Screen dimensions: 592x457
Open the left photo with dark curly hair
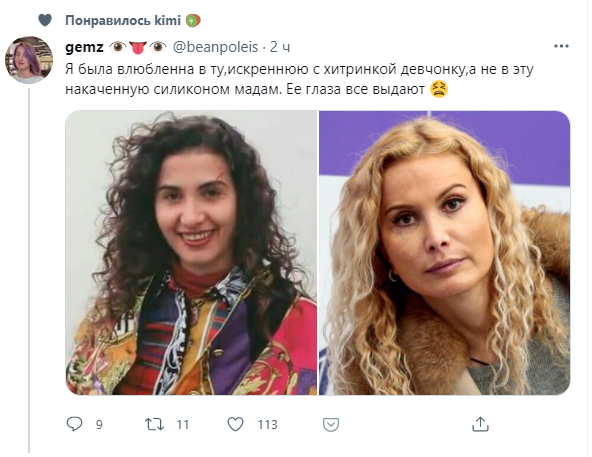pos(191,253)
